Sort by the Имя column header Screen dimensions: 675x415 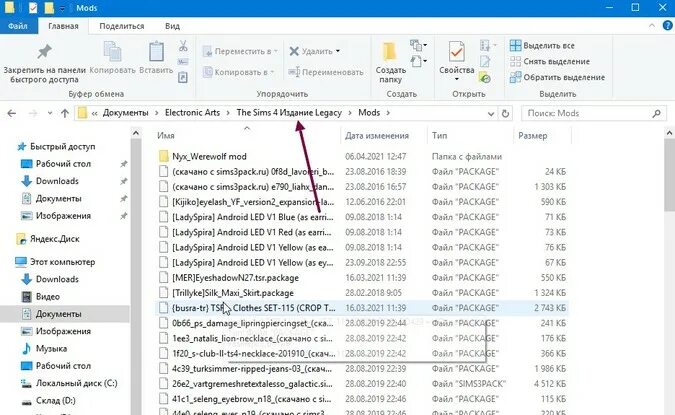(166, 136)
